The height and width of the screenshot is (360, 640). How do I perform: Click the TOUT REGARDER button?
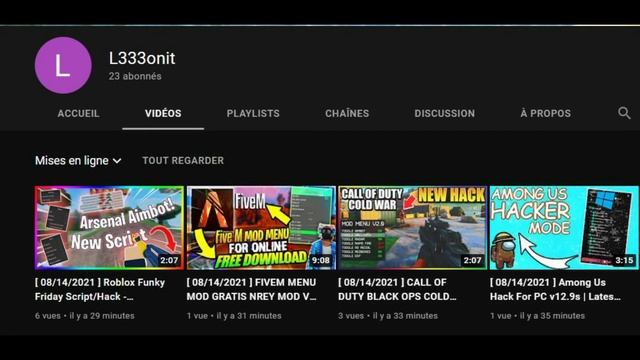183,160
